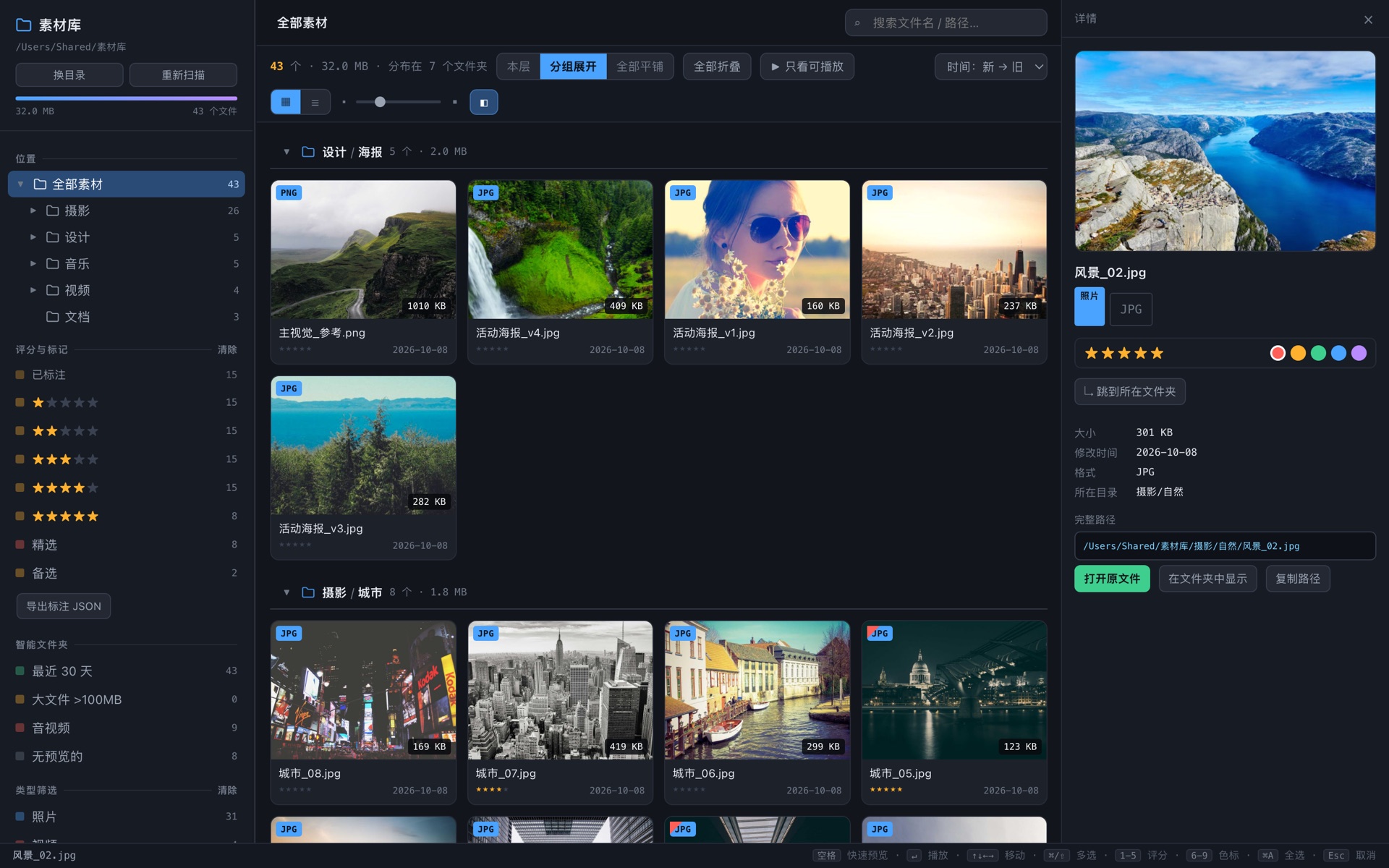Image resolution: width=1389 pixels, height=868 pixels.
Task: Click the PNG badge on 主视觉_参考.png
Action: pos(289,192)
